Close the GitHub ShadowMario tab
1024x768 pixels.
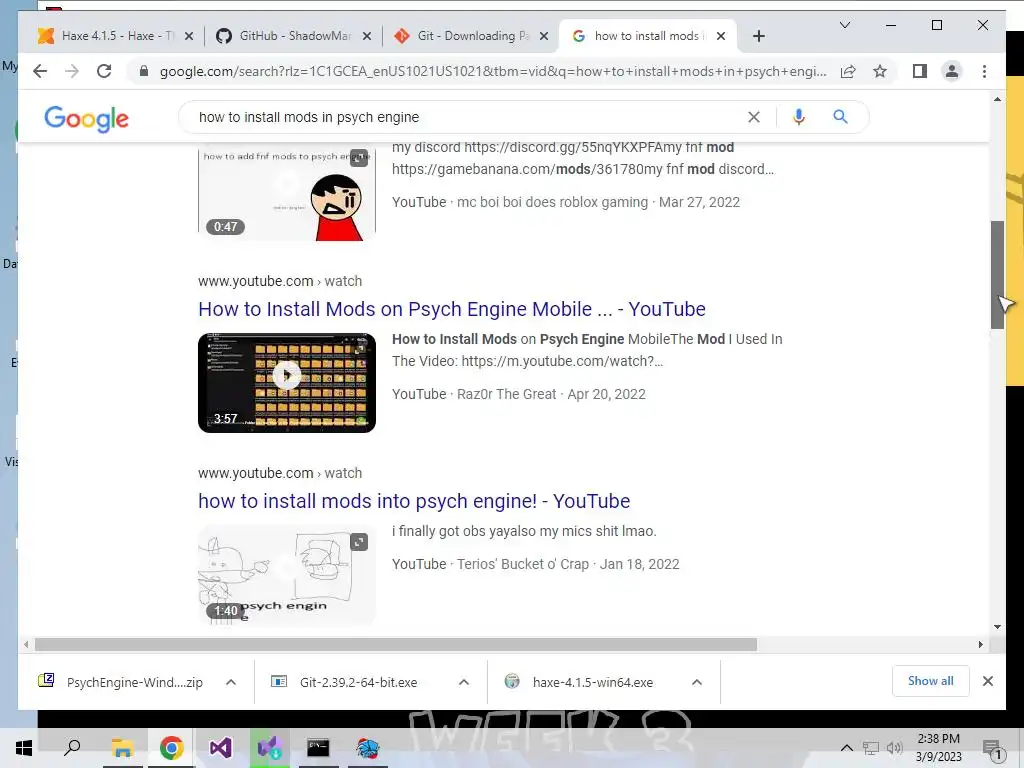coord(367,36)
